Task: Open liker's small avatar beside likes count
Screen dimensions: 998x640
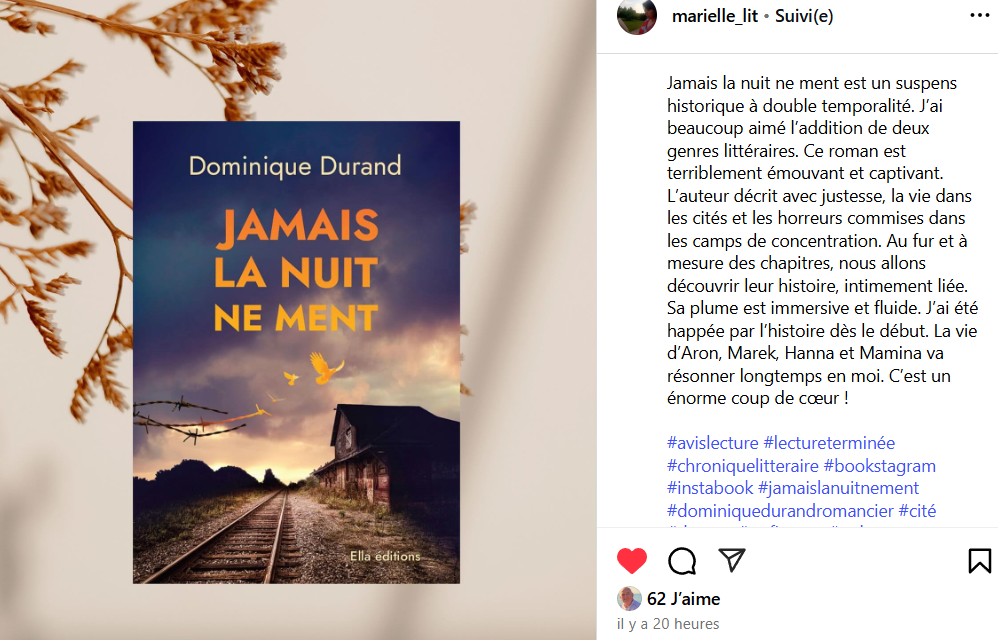Action: [x=629, y=599]
